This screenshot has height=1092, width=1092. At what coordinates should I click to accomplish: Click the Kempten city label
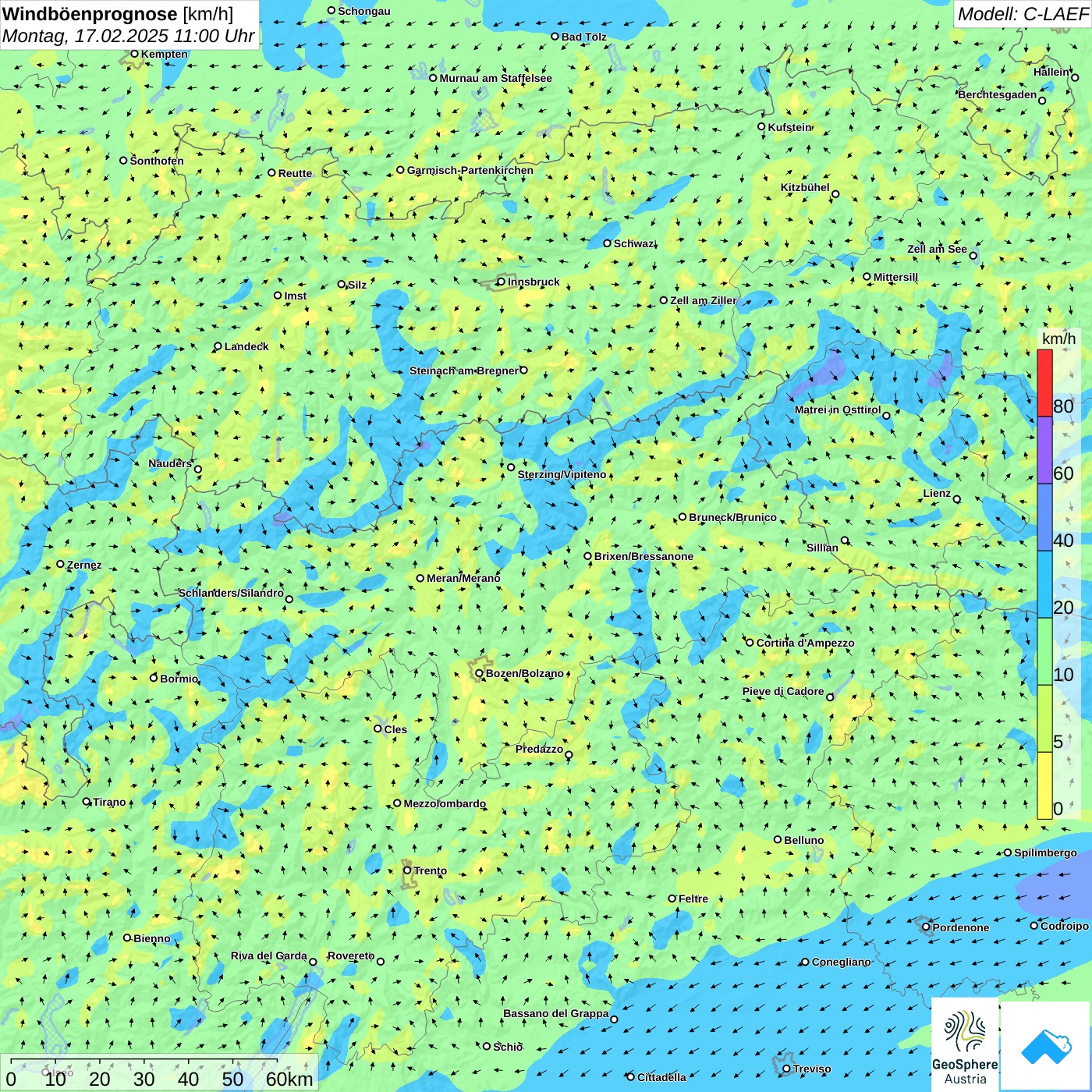(x=164, y=54)
